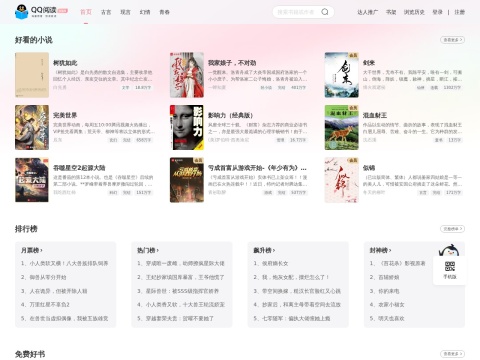Click the 完美世界 title
Screen dimensions: 480x360
pyautogui.click(x=65, y=115)
